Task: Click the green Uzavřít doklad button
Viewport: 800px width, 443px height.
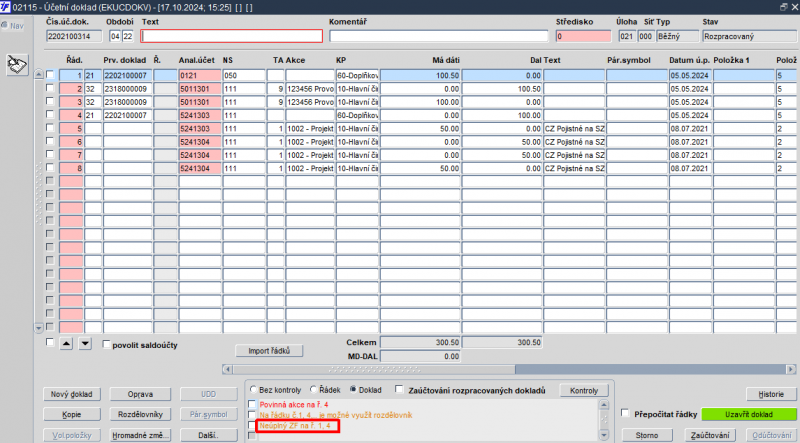Action: (749, 414)
